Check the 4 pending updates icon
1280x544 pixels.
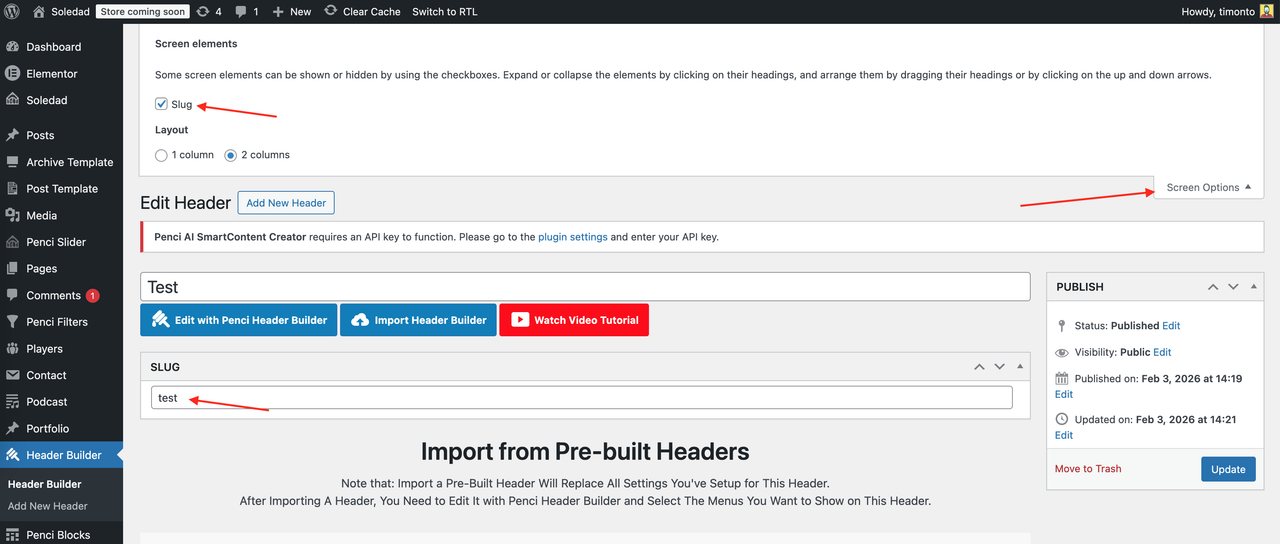(x=209, y=11)
